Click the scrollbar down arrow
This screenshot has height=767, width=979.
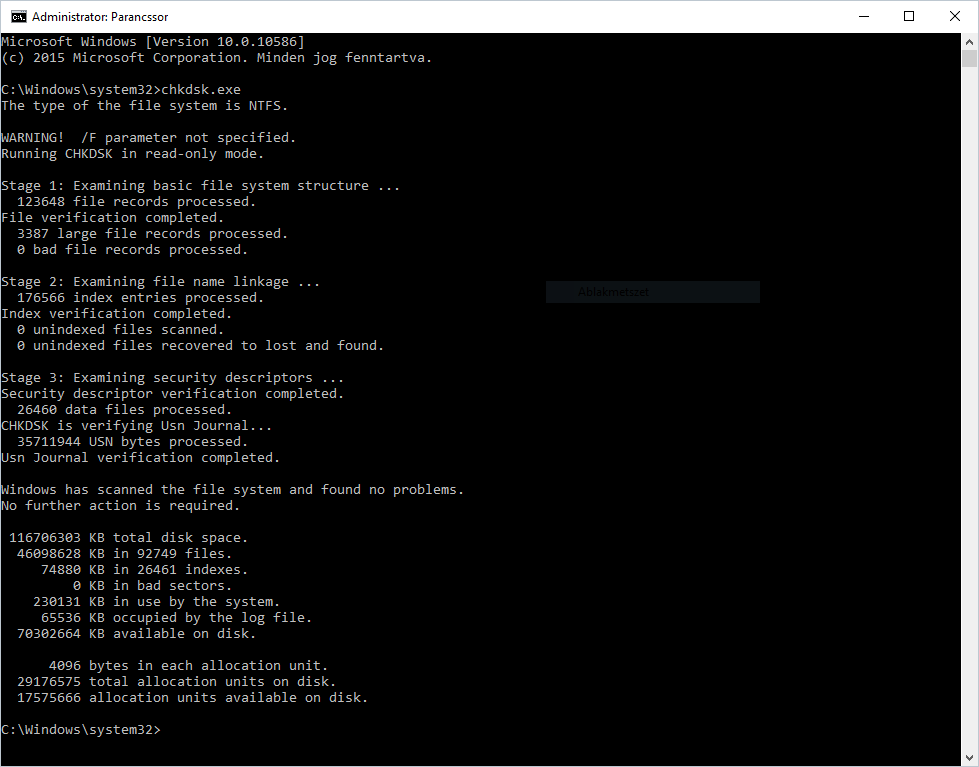pyautogui.click(x=969, y=758)
